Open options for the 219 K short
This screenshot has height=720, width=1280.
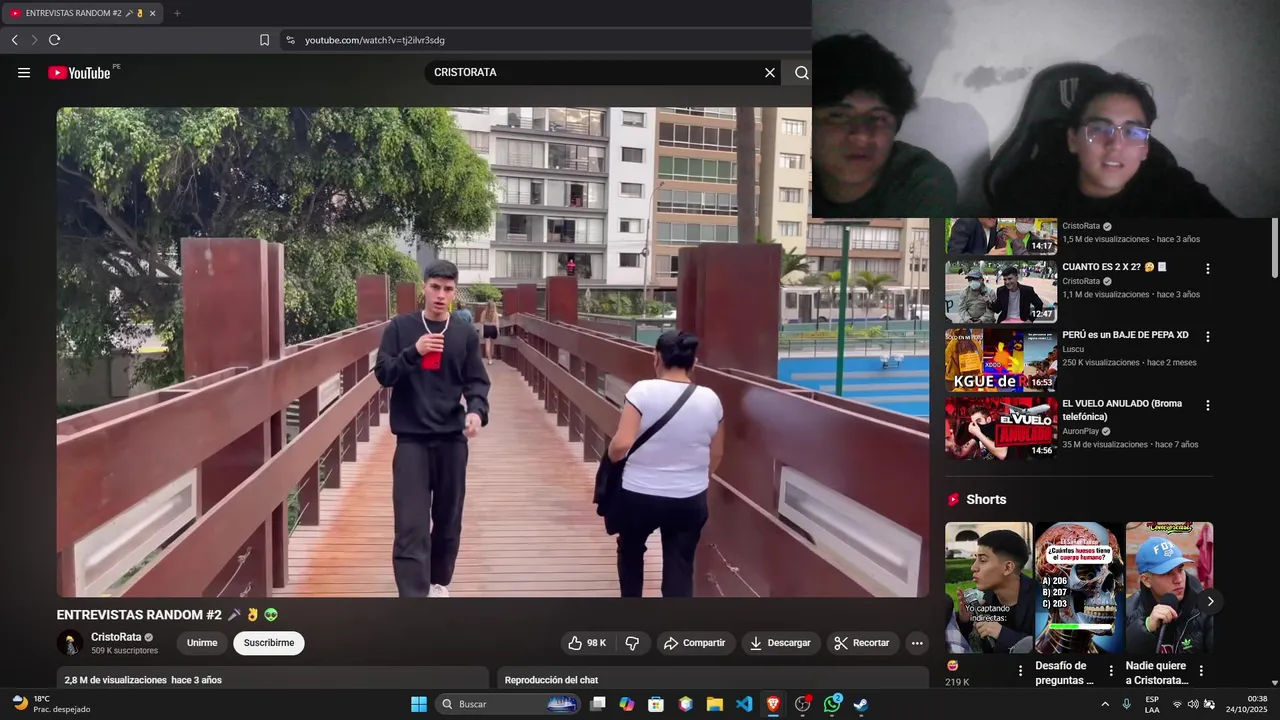(x=1020, y=671)
